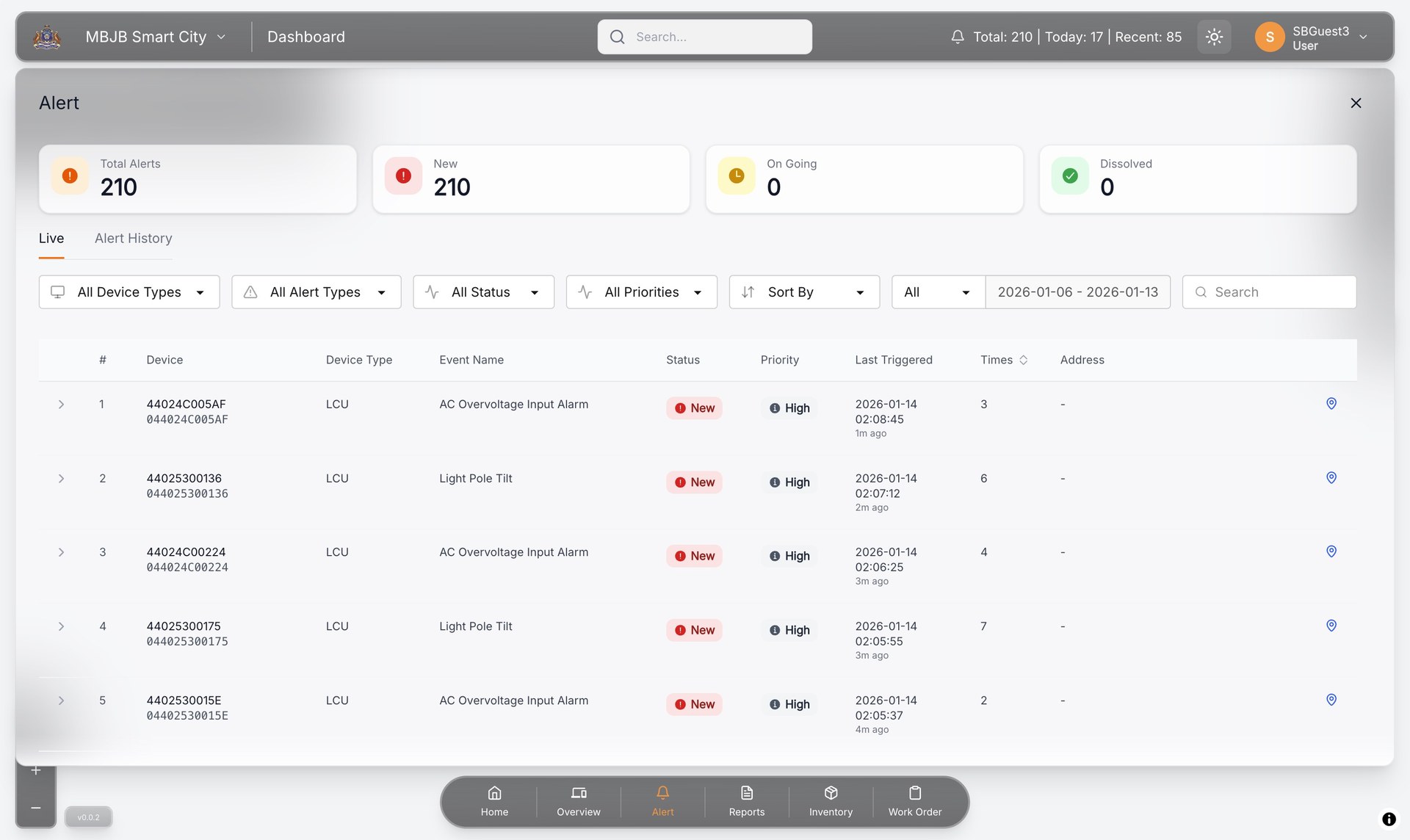This screenshot has height=840, width=1410.
Task: Open All Alert Types dropdown
Action: coord(316,292)
